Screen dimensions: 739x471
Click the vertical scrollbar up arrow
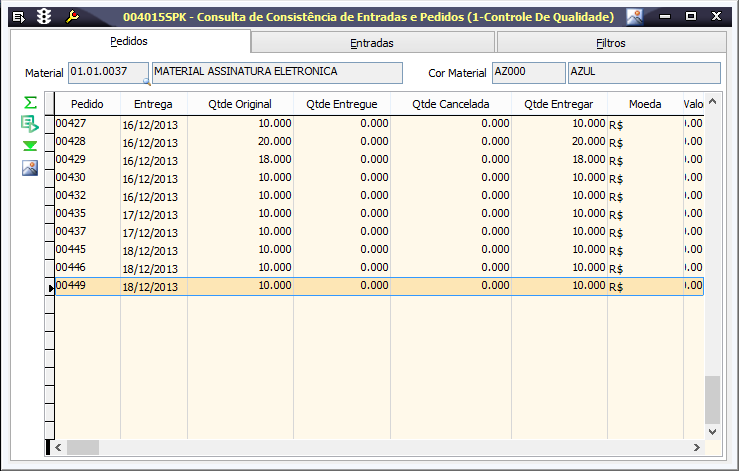[x=712, y=103]
